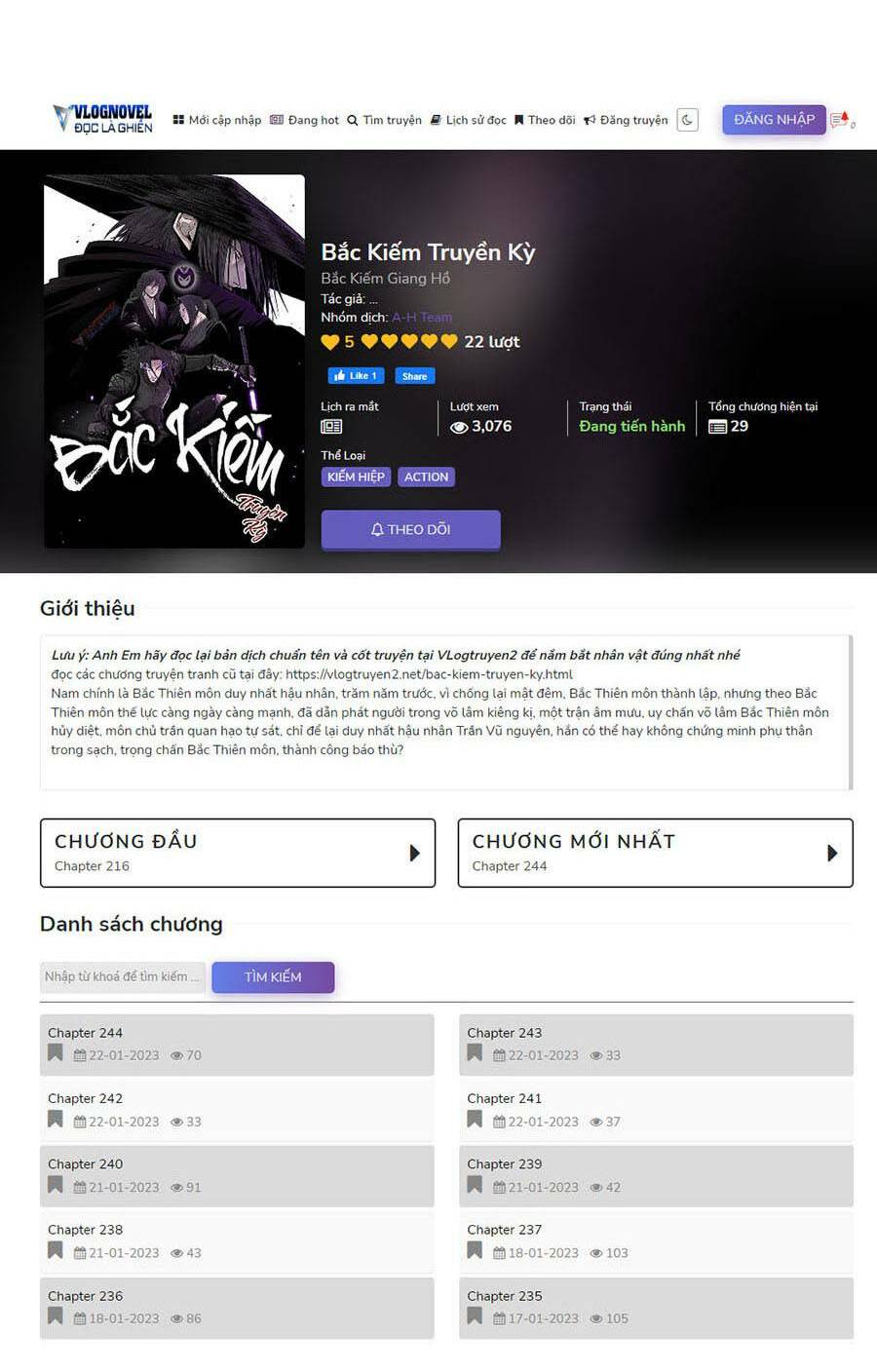Toggle follow with THEO DÕI button
877x1372 pixels.
pyautogui.click(x=410, y=530)
